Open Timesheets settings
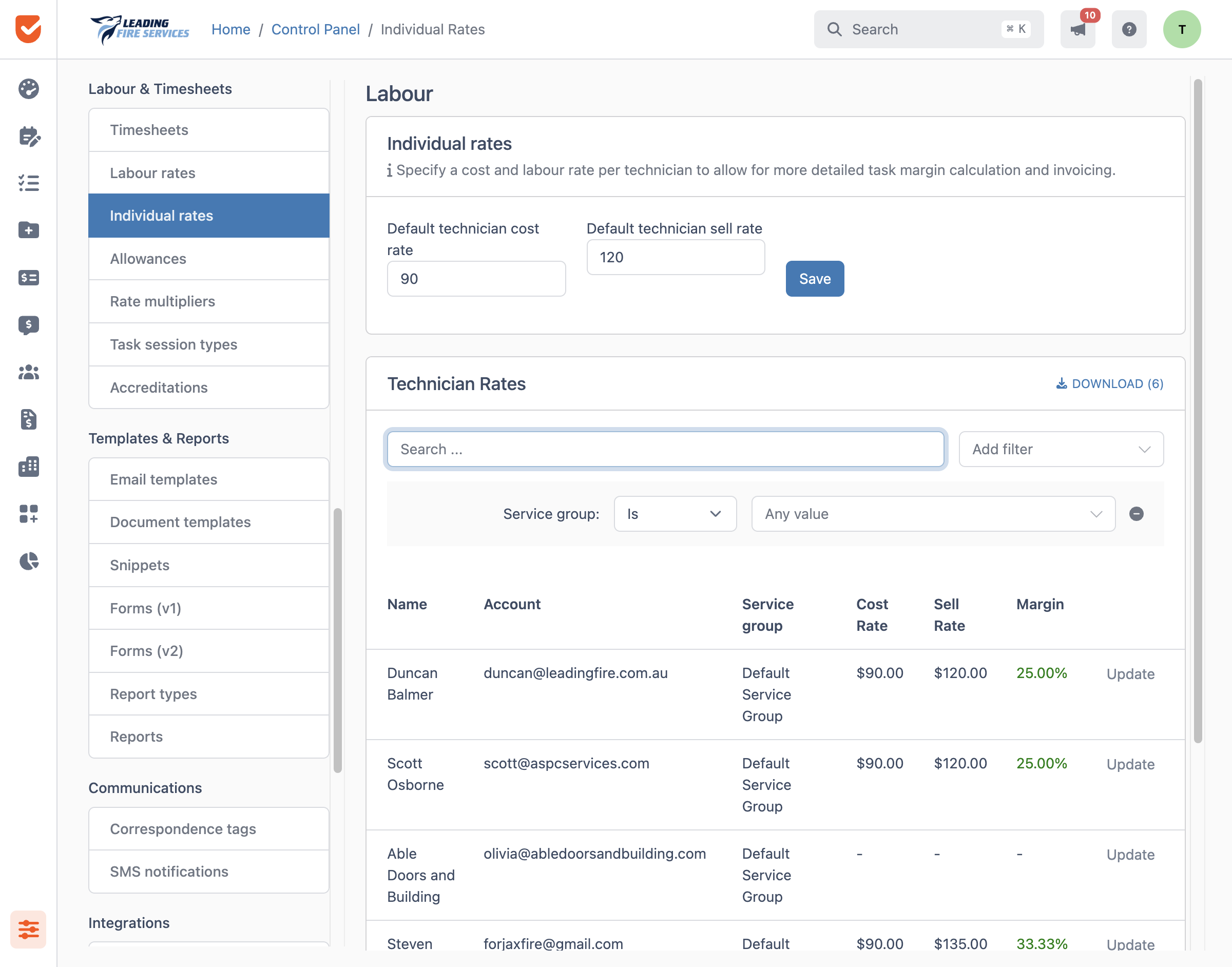1232x967 pixels. (209, 130)
